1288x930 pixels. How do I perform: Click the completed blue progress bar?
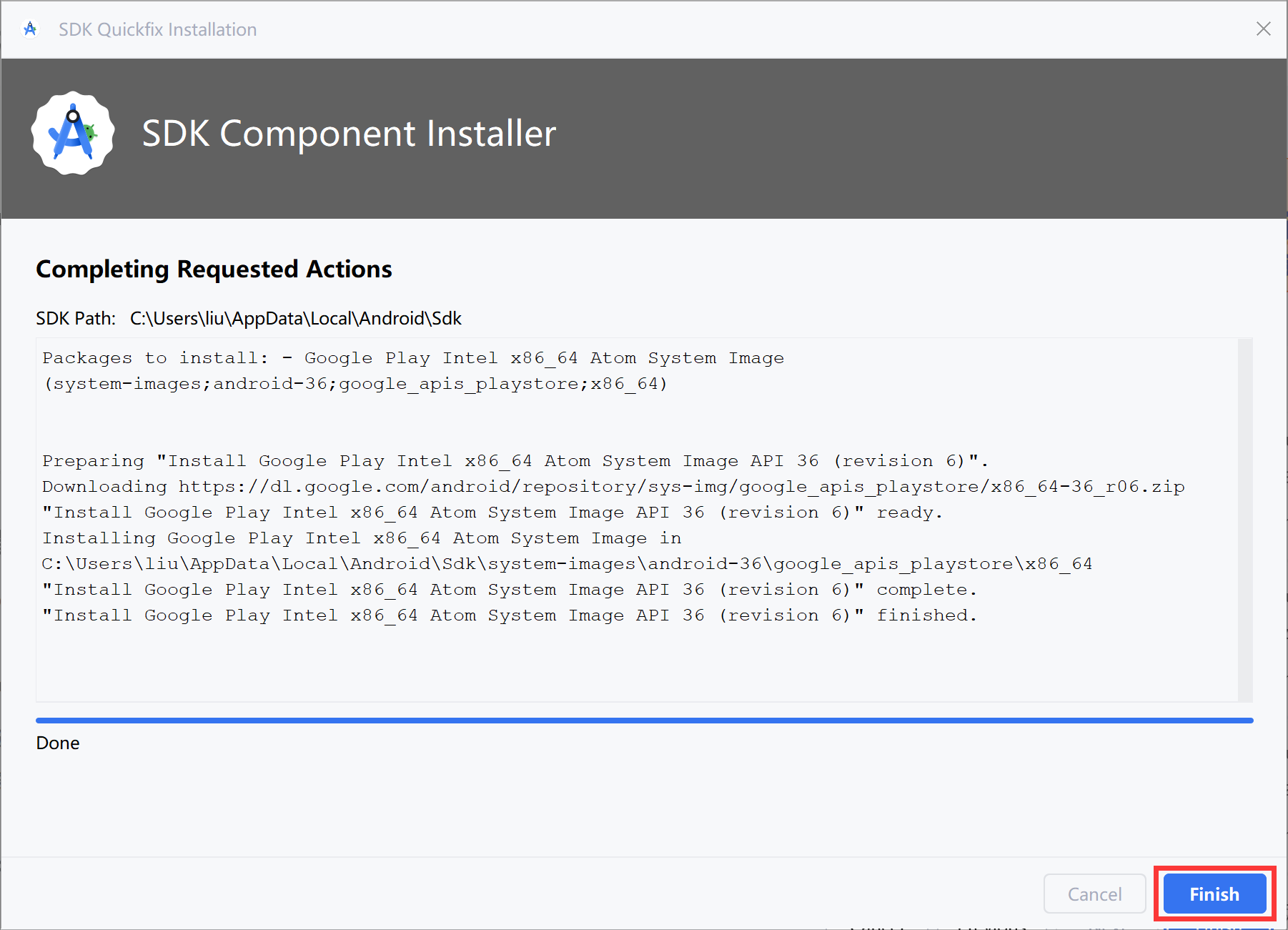(644, 721)
